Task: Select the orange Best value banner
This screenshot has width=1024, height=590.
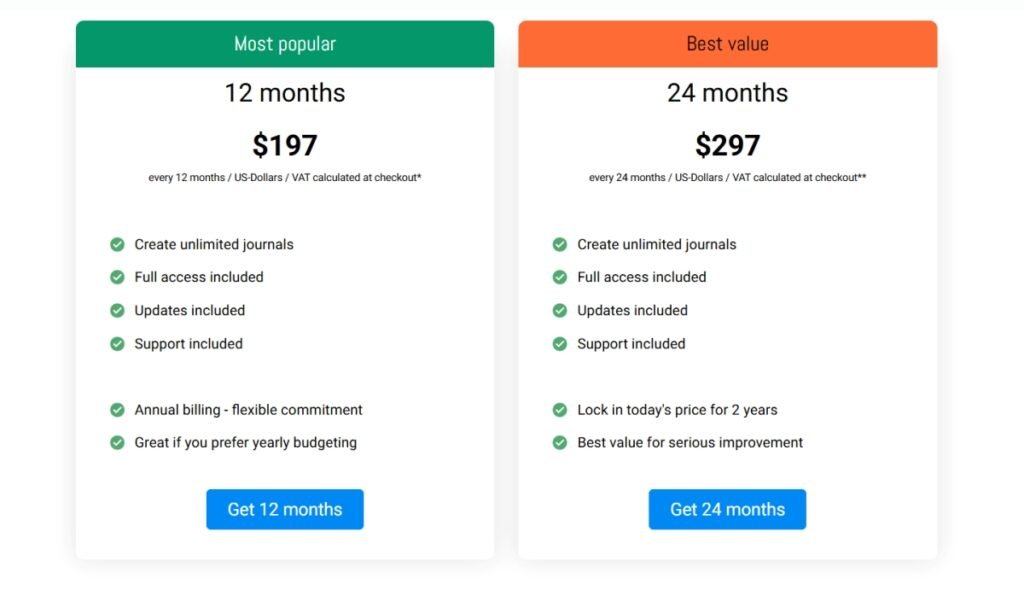Action: click(x=727, y=44)
